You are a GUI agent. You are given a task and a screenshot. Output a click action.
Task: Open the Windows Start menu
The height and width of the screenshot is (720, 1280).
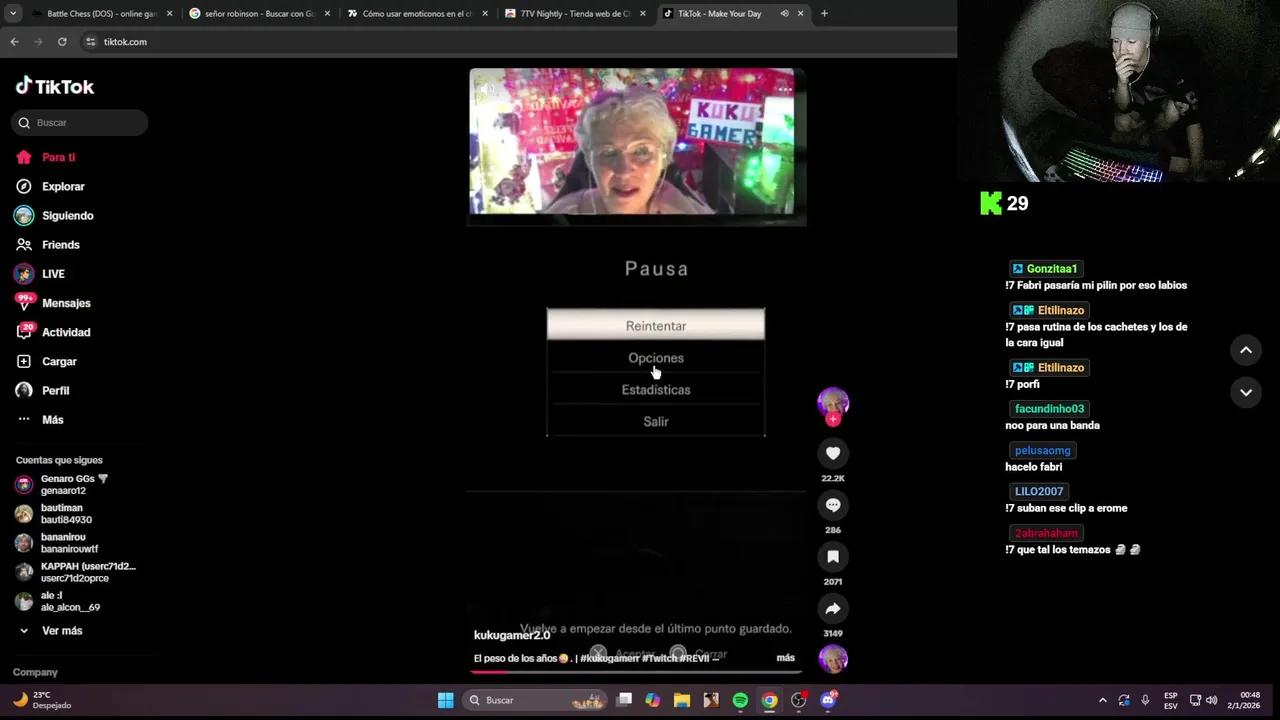pyautogui.click(x=445, y=700)
